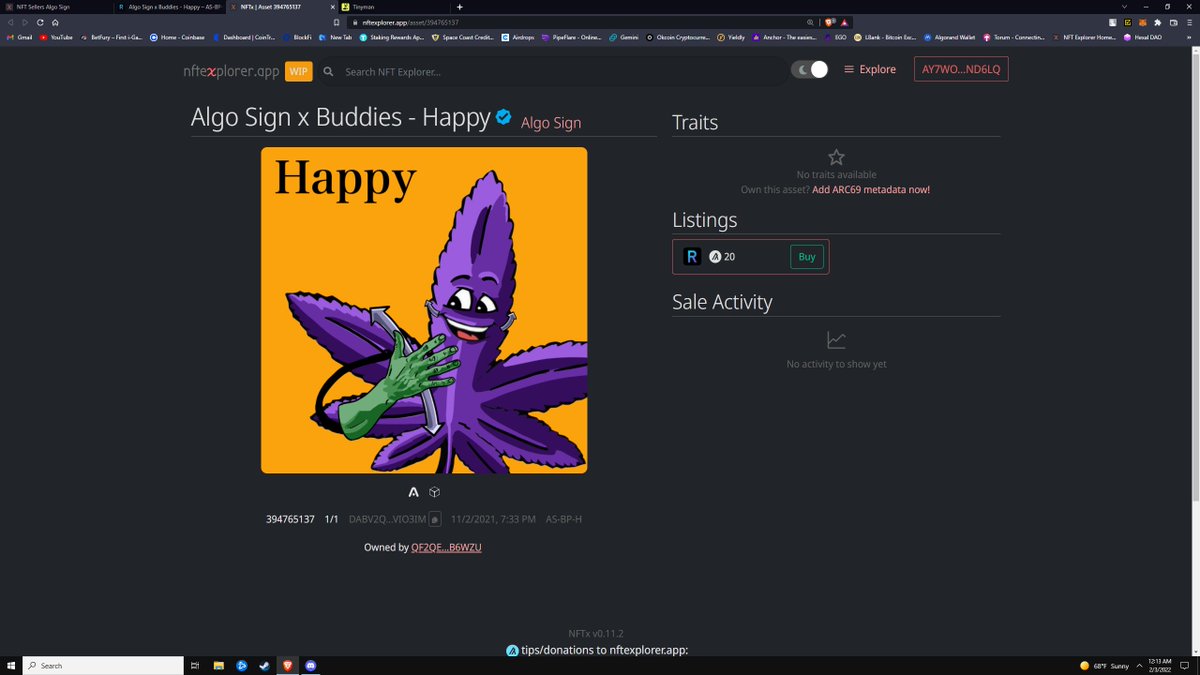
Task: Click the cube icon below image
Action: pyautogui.click(x=435, y=492)
